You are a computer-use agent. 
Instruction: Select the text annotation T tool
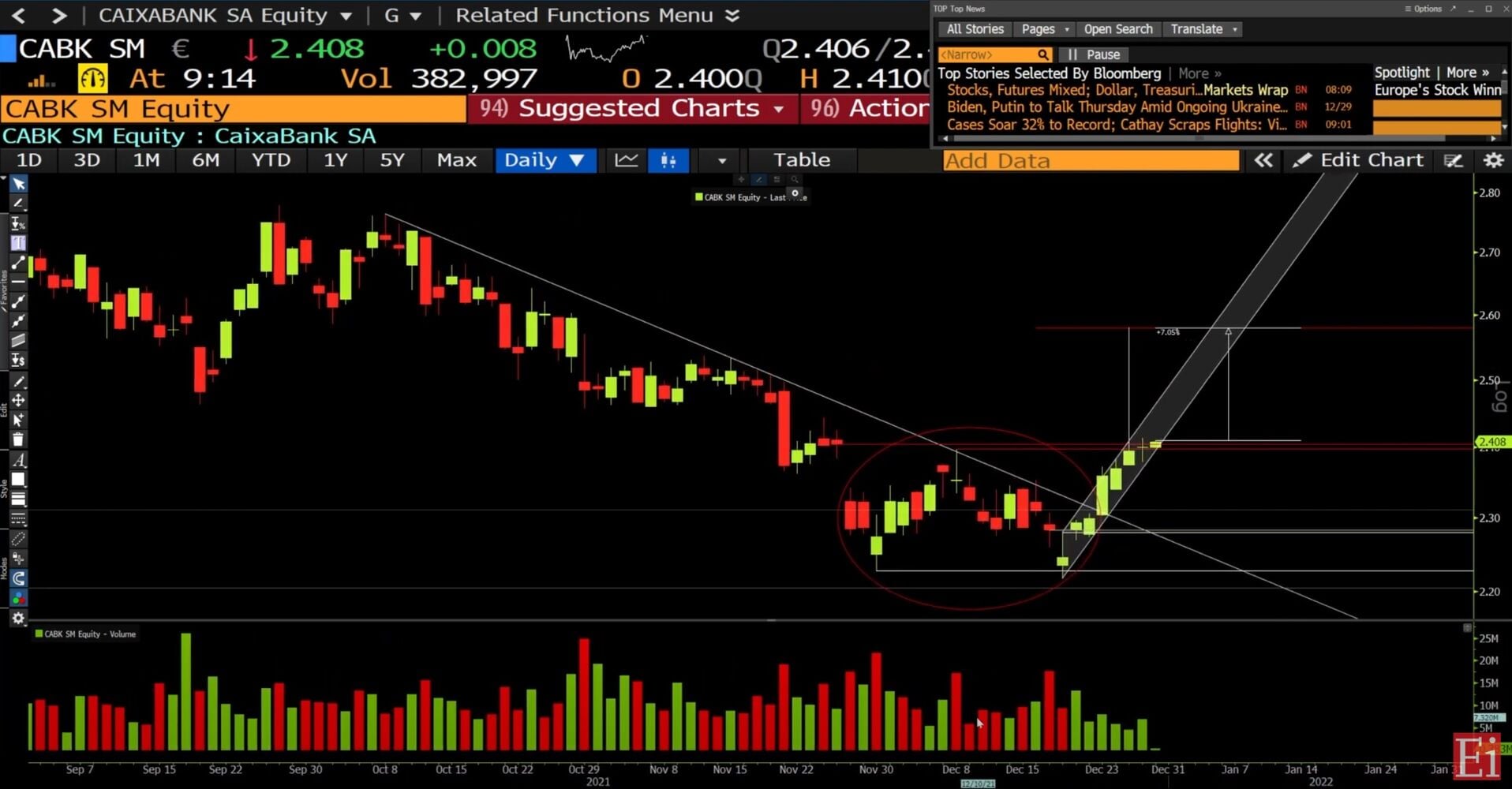[18, 243]
